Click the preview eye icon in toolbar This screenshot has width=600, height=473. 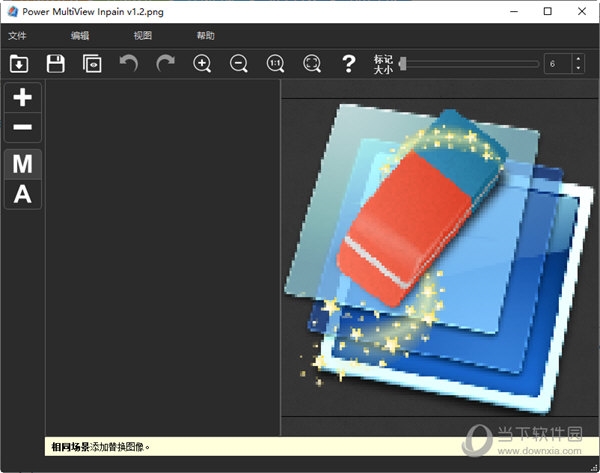coord(92,64)
